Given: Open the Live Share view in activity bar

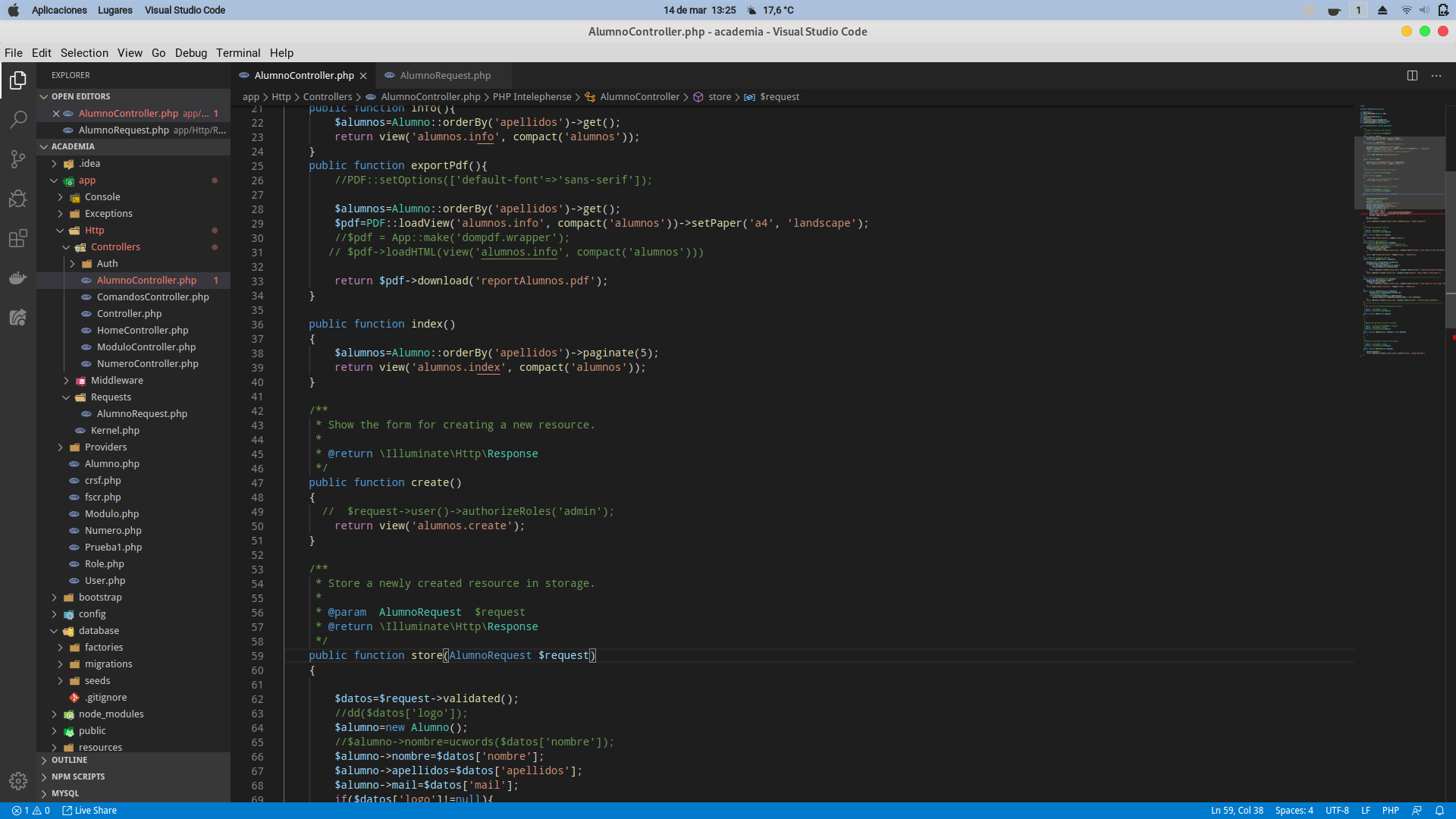Looking at the screenshot, I should tap(18, 317).
